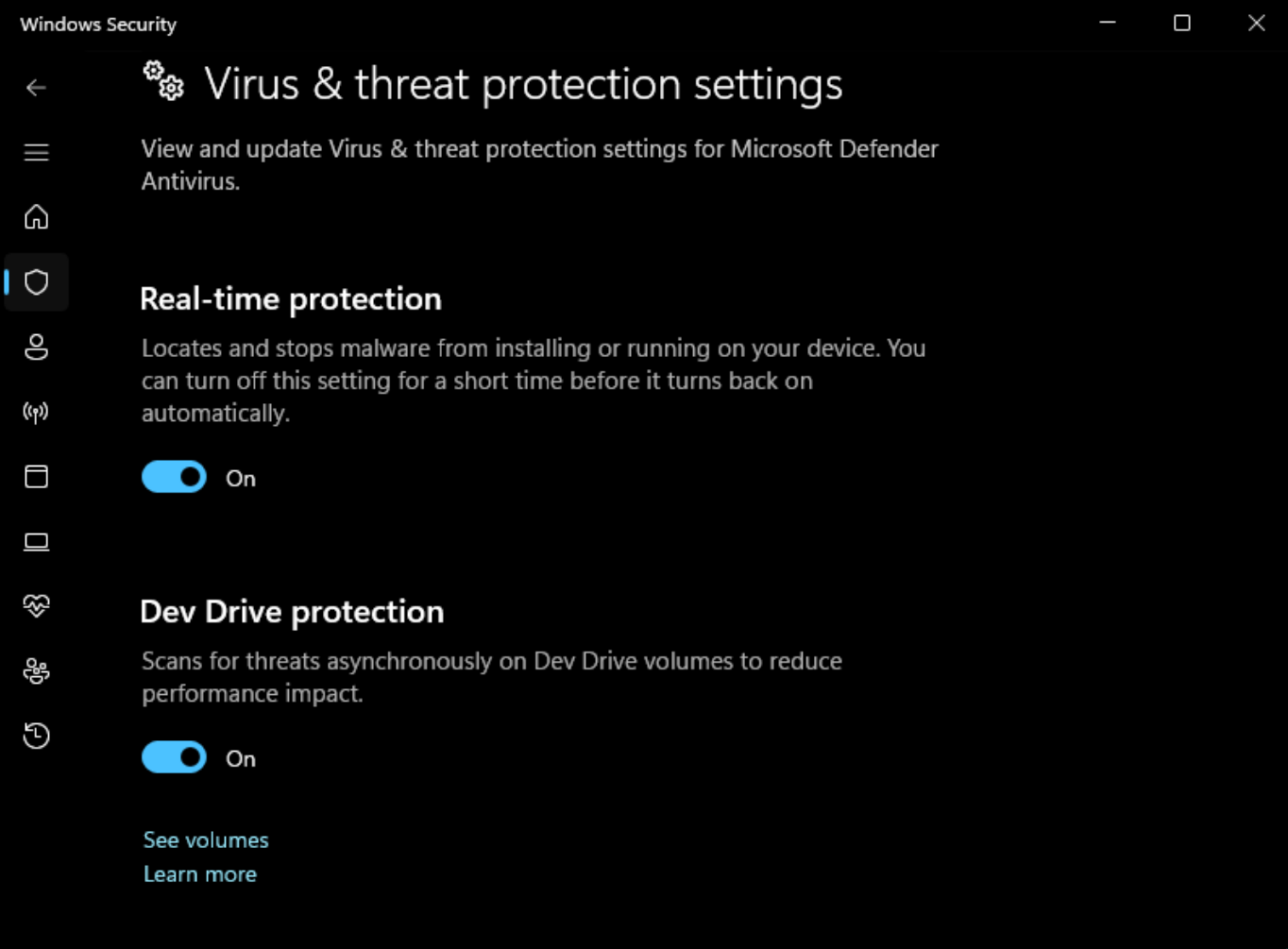Image resolution: width=1288 pixels, height=949 pixels.
Task: Open the hamburger navigation menu
Action: tap(36, 152)
